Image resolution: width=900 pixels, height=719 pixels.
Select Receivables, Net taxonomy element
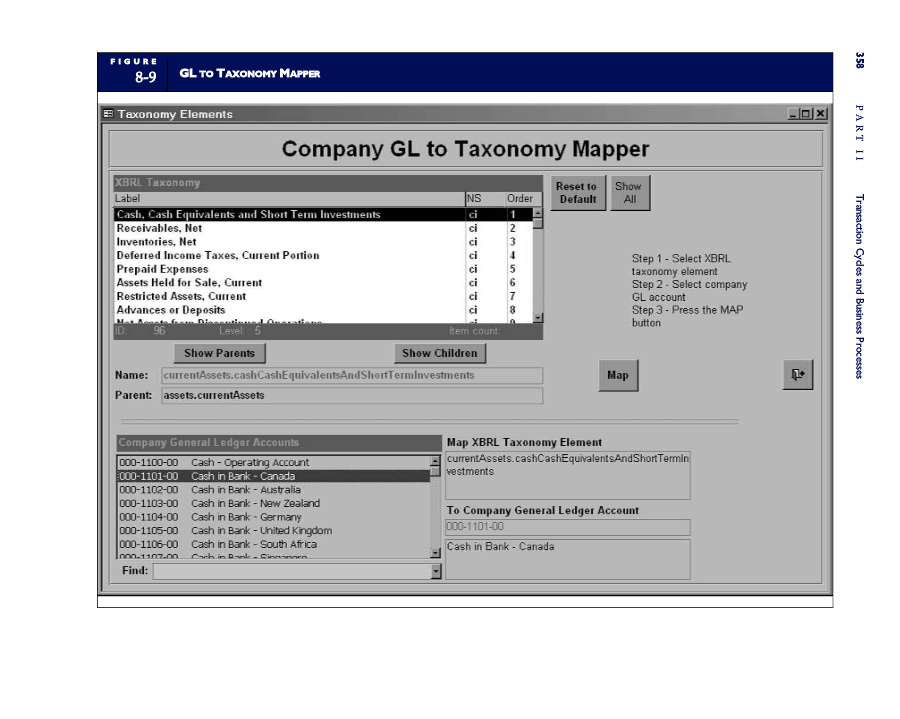tap(159, 228)
